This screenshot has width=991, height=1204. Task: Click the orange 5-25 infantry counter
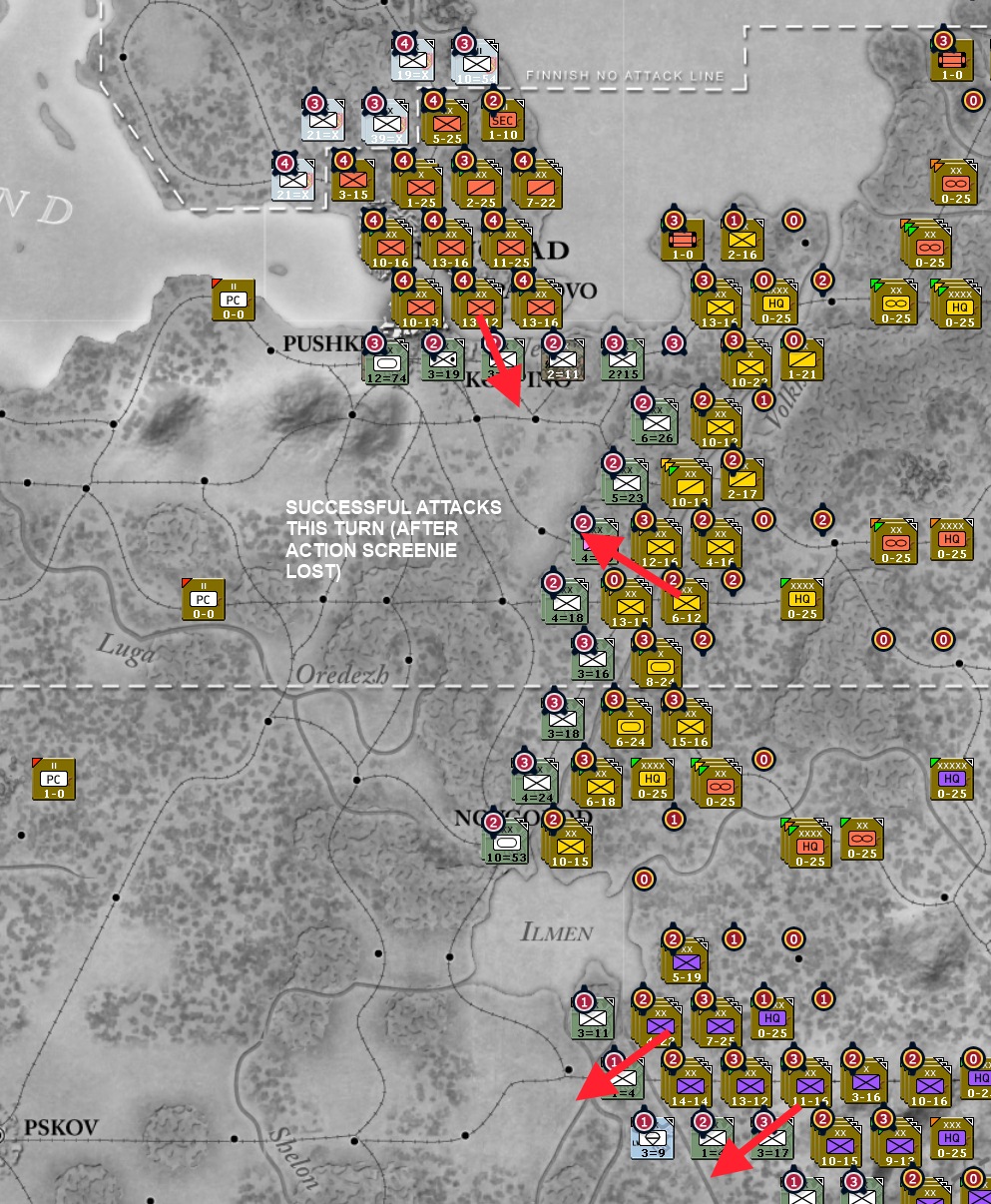click(x=446, y=123)
